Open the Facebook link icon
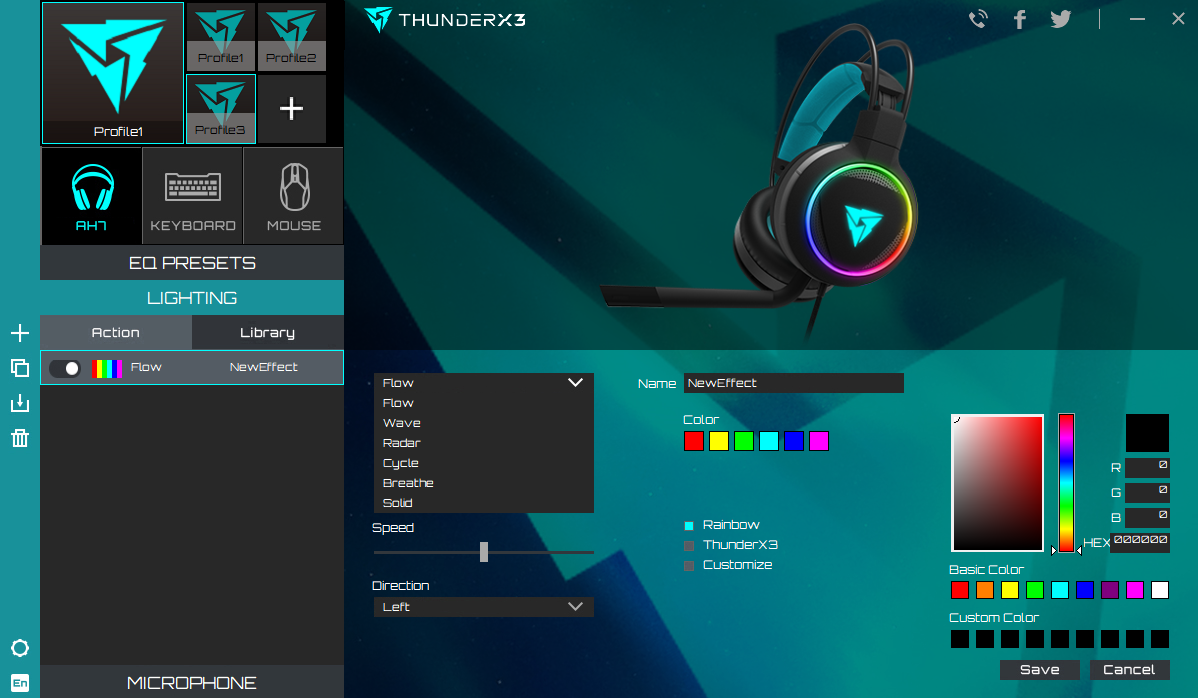The width and height of the screenshot is (1198, 698). pos(1019,19)
